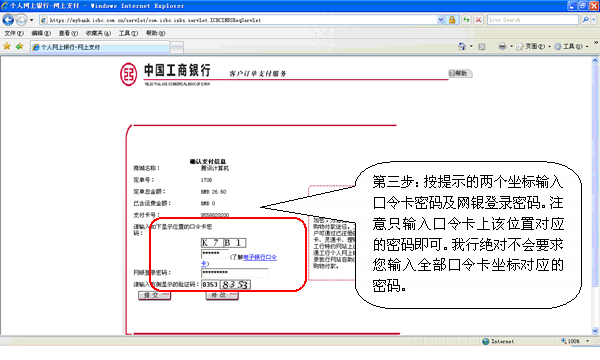Click the red Stop loading icon
This screenshot has width=600, height=360.
(478, 20)
